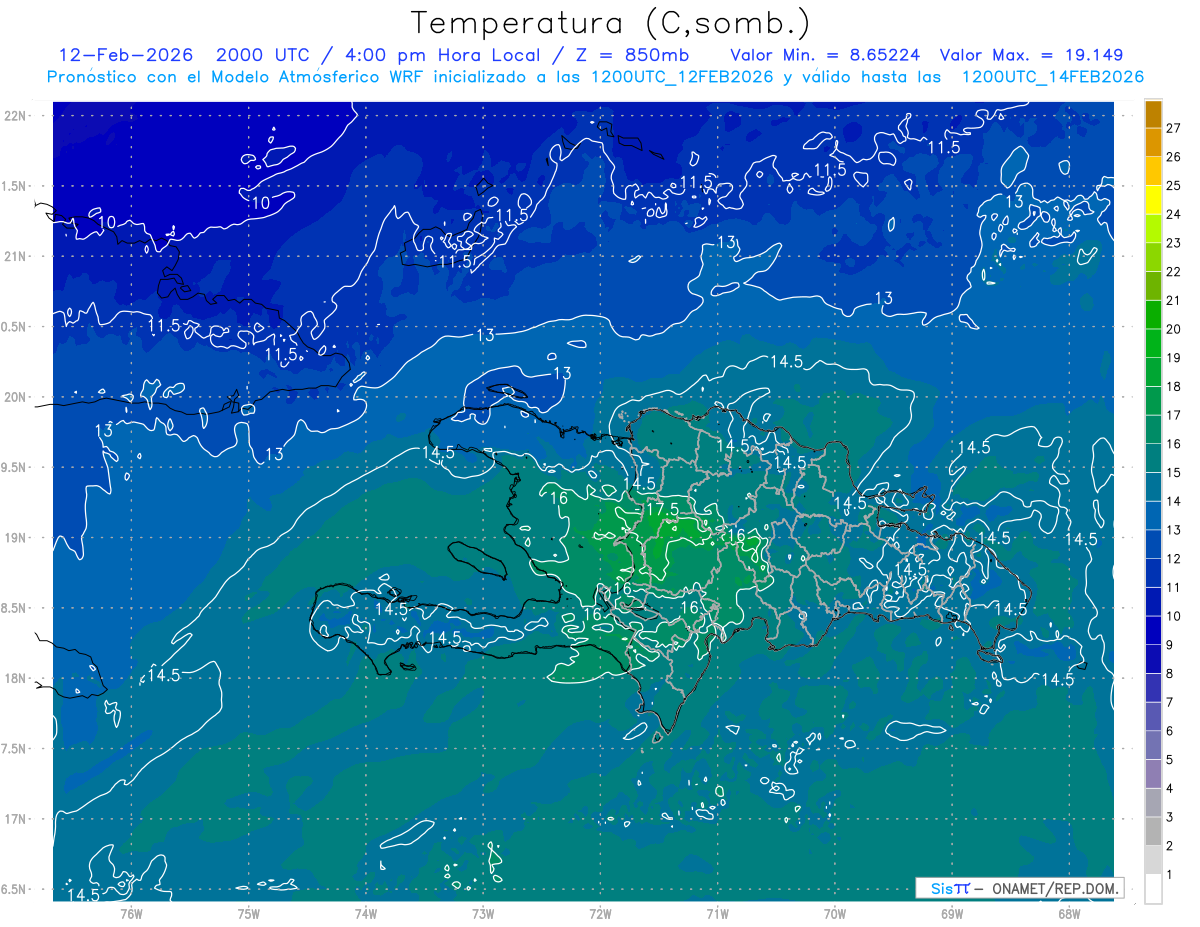Click the colorbar label '8'
The image size is (1200, 927).
[1169, 674]
